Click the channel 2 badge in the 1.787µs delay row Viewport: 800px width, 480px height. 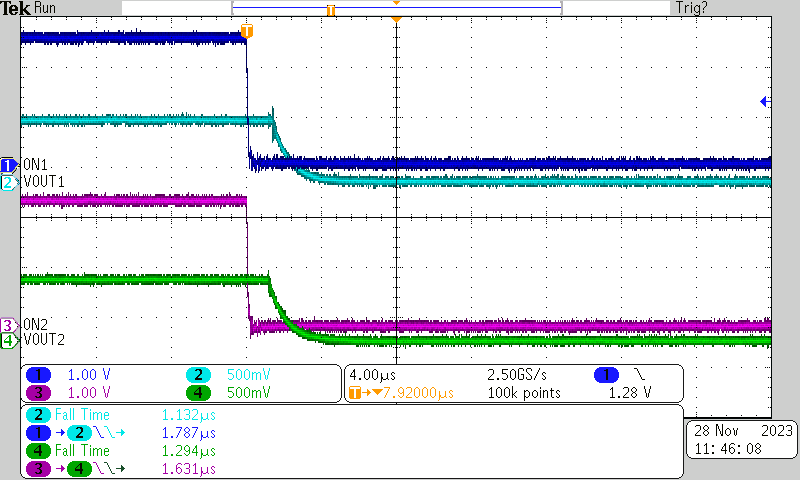(79, 433)
